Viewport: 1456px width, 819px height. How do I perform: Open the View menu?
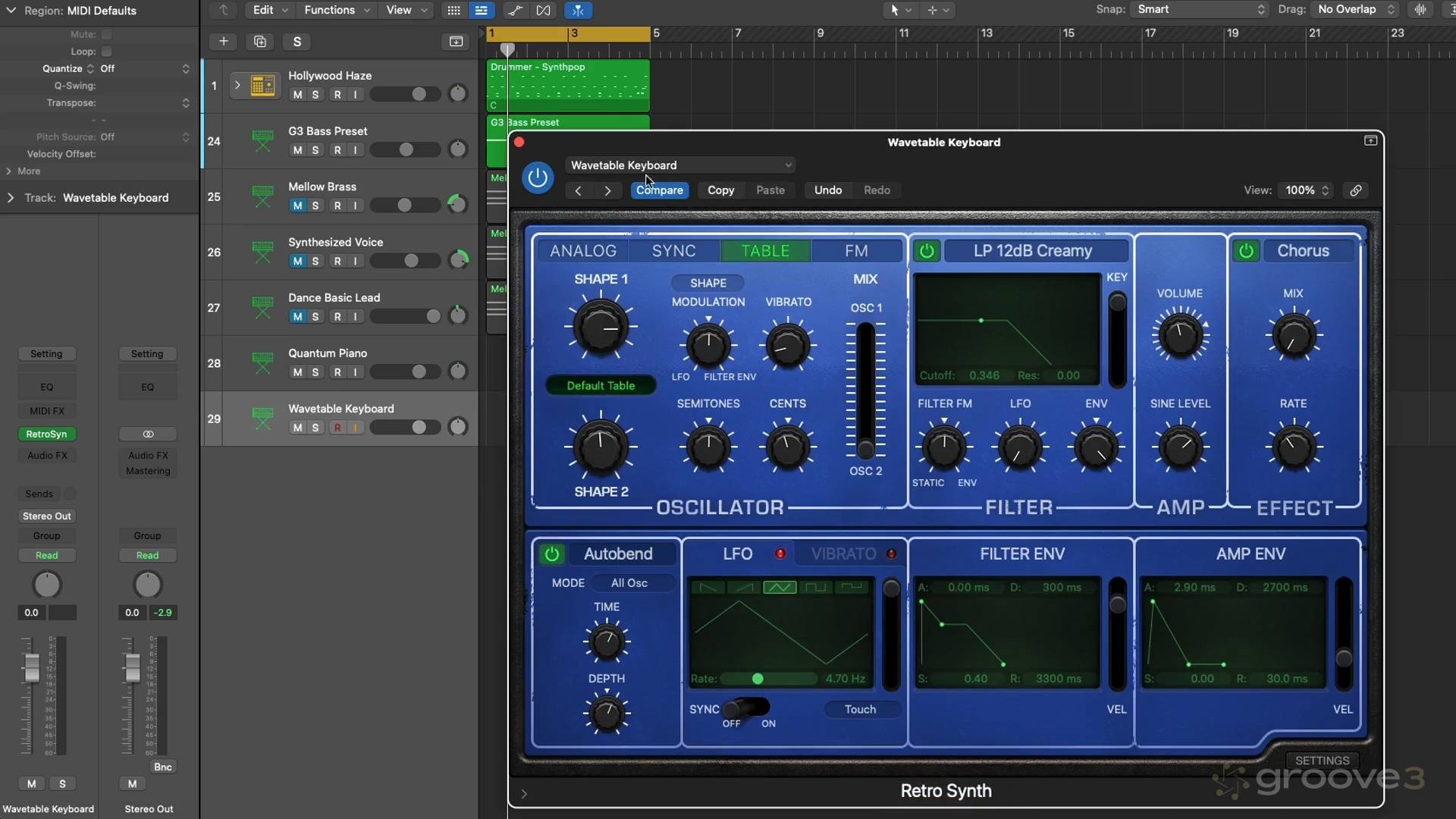point(406,10)
